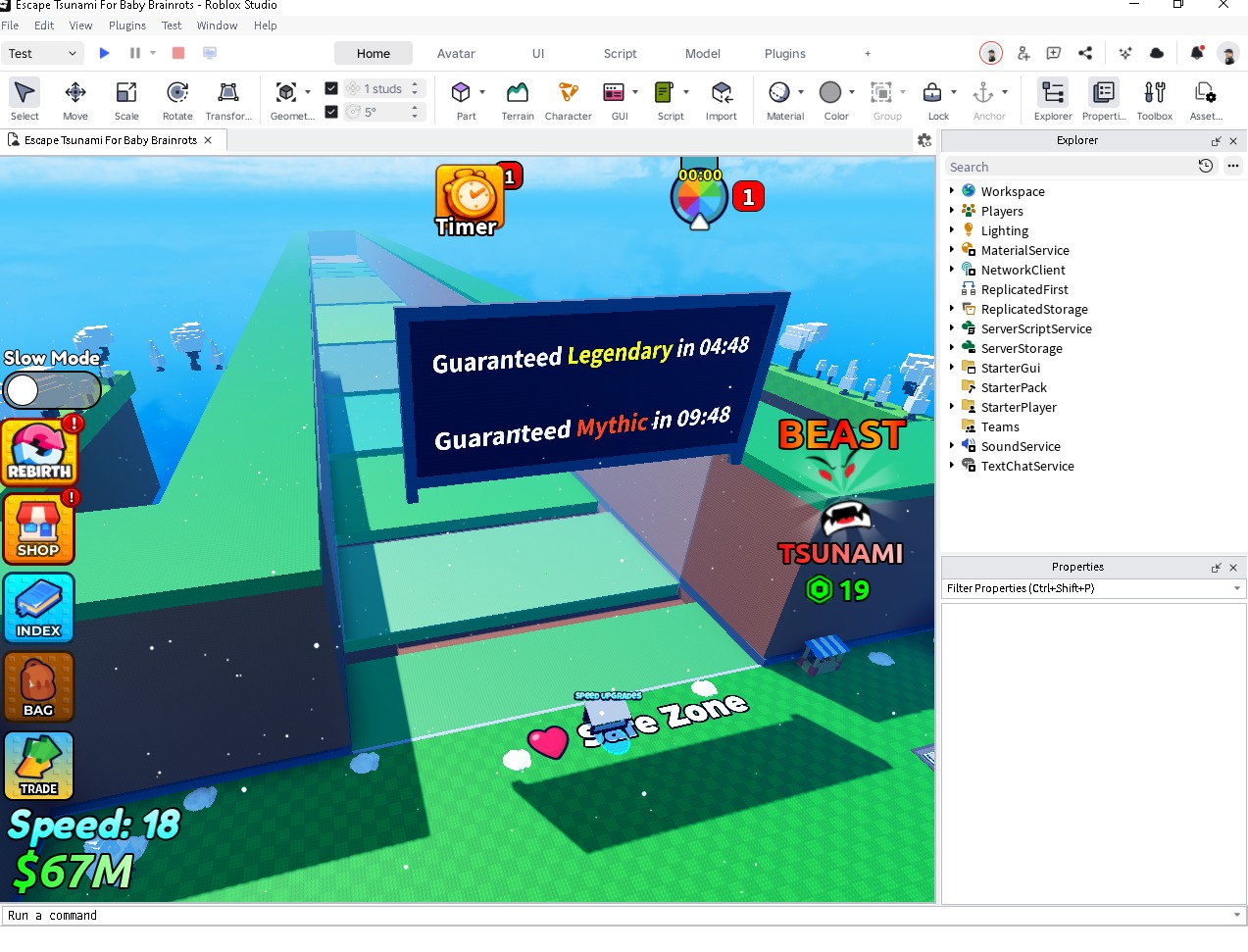Click the Explorer search history icon
Image resolution: width=1248 pixels, height=952 pixels.
tap(1206, 166)
